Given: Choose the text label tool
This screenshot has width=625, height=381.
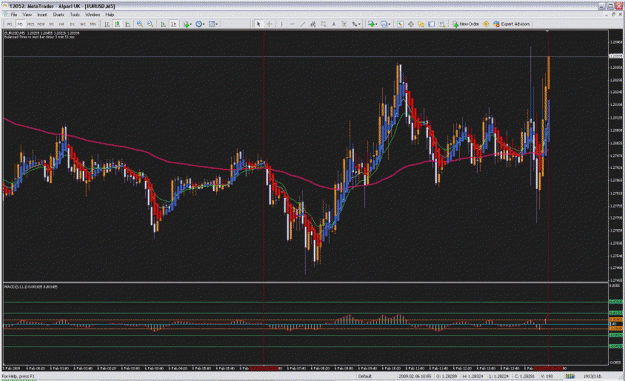Looking at the screenshot, I should click(x=344, y=24).
